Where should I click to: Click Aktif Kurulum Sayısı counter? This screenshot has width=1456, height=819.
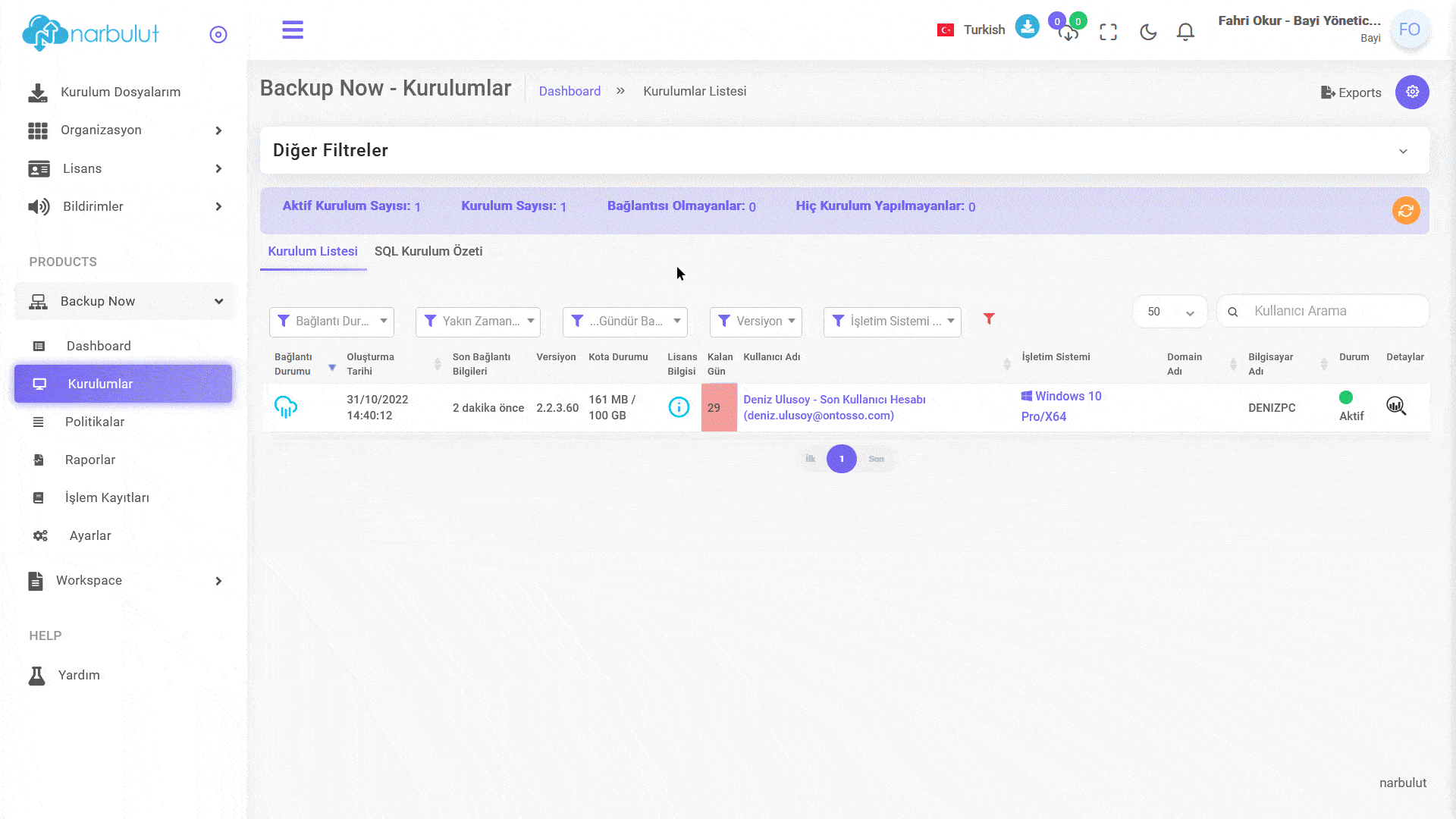point(351,206)
